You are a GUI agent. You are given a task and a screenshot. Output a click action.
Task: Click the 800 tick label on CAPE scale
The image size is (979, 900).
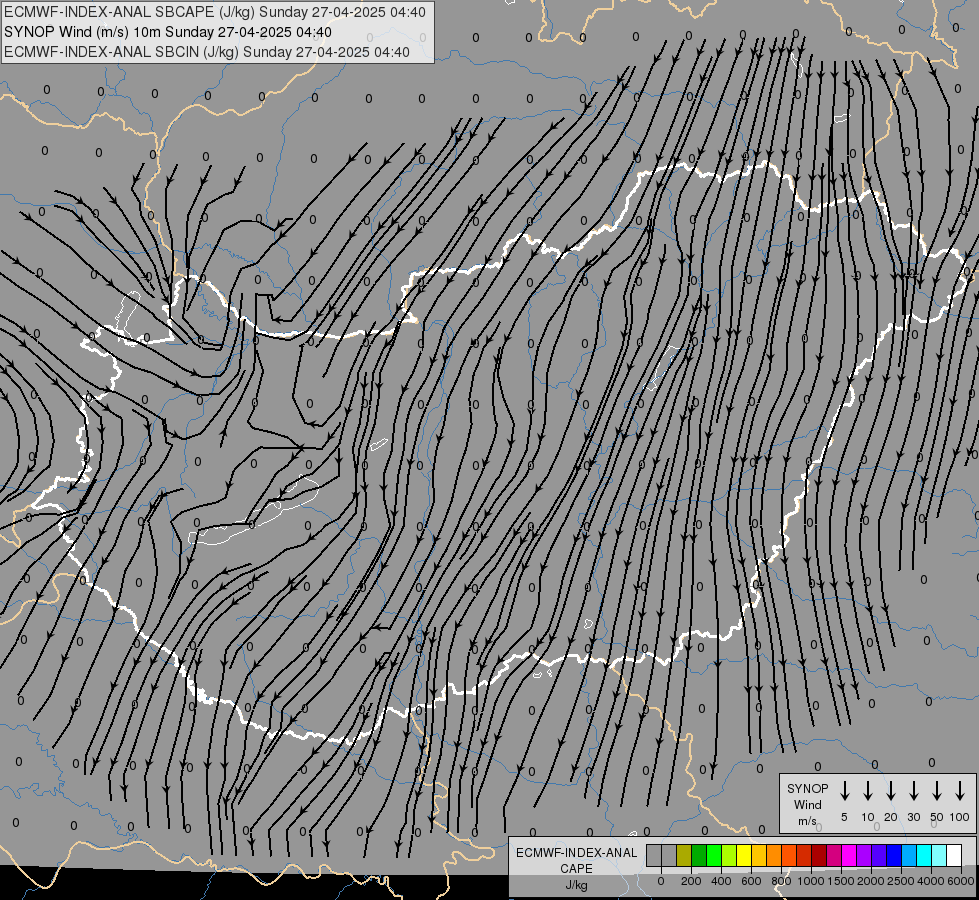click(781, 881)
